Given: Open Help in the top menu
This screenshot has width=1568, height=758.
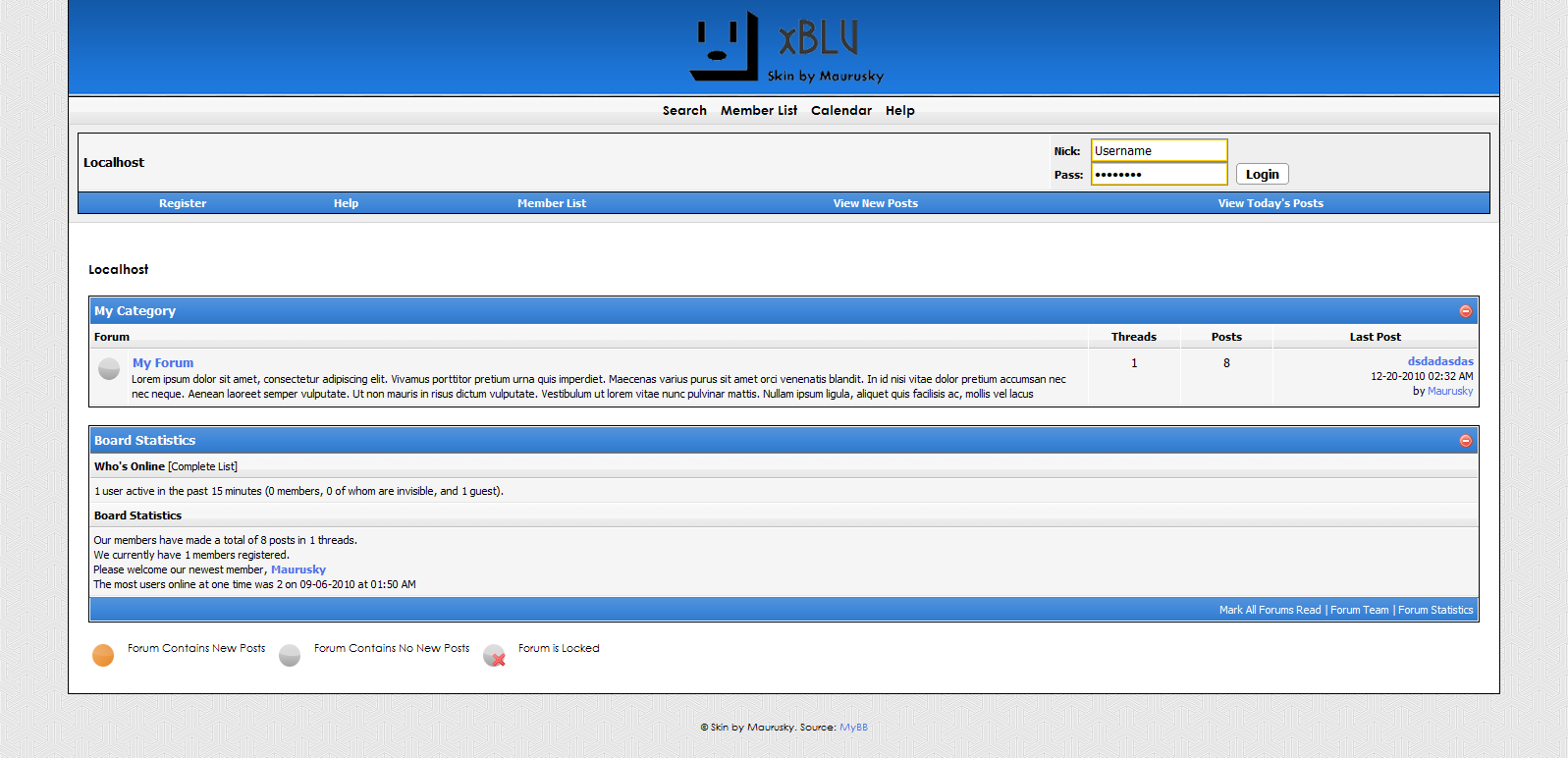Looking at the screenshot, I should pyautogui.click(x=899, y=111).
